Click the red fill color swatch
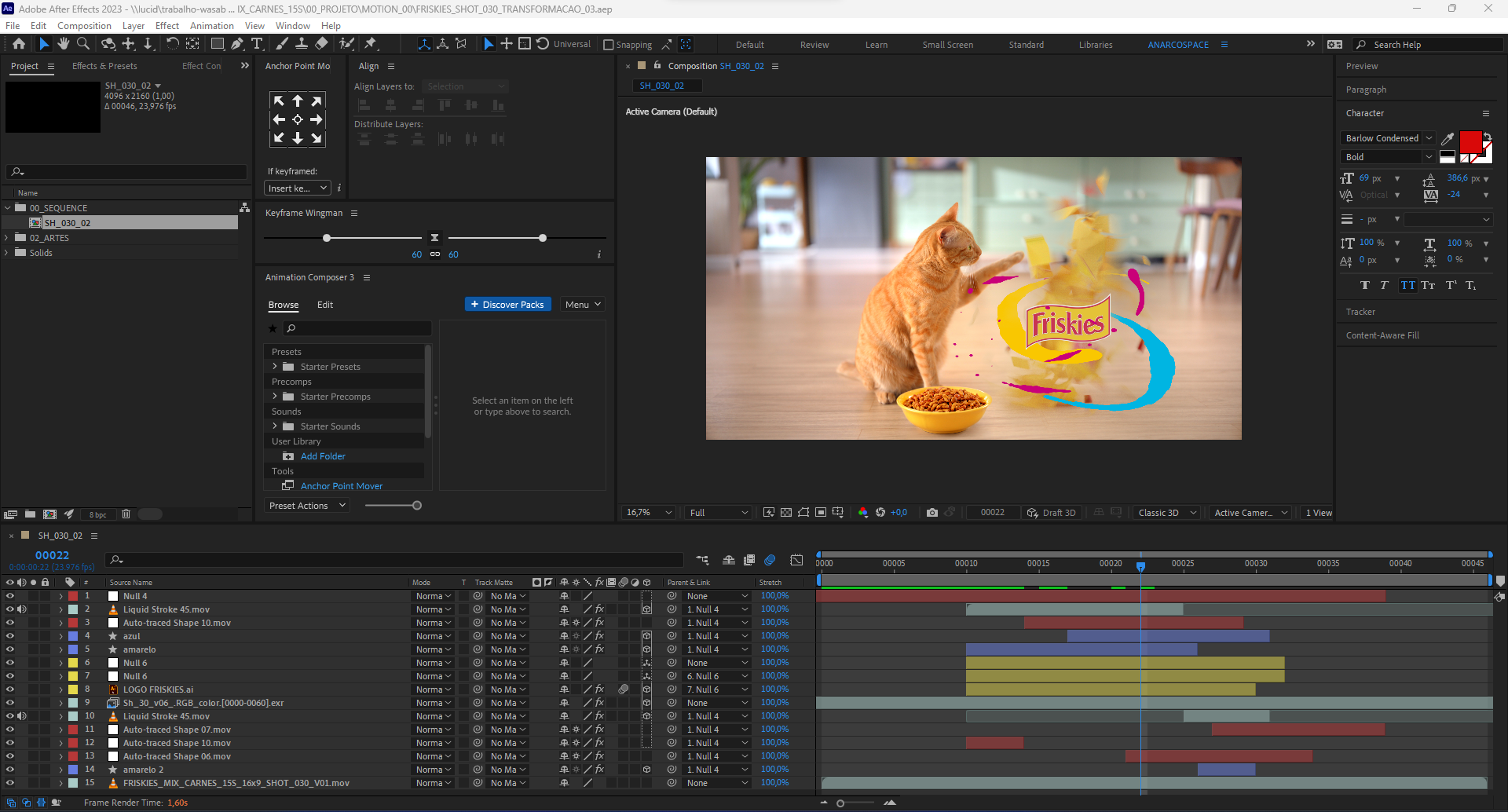The width and height of the screenshot is (1508, 812). pos(1470,141)
